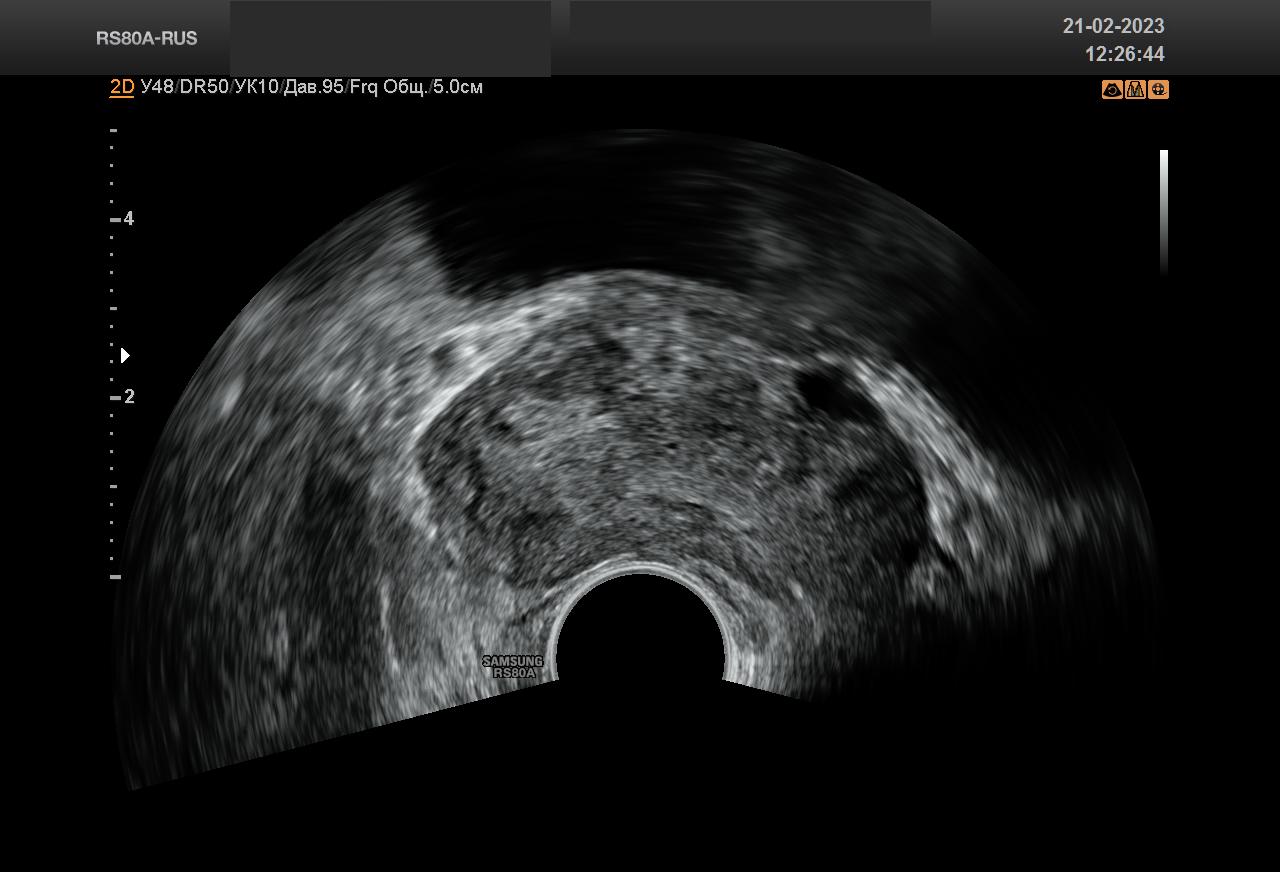Click the RS80A-RUS system name

pos(147,38)
